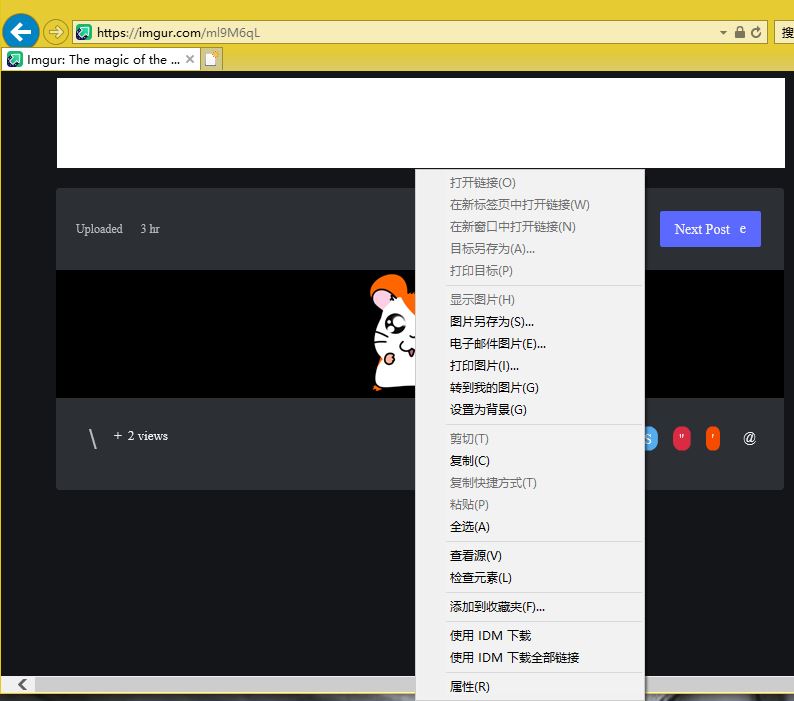This screenshot has width=794, height=701.
Task: Choose 使用 IDM 下载 from context menu
Action: pos(530,636)
